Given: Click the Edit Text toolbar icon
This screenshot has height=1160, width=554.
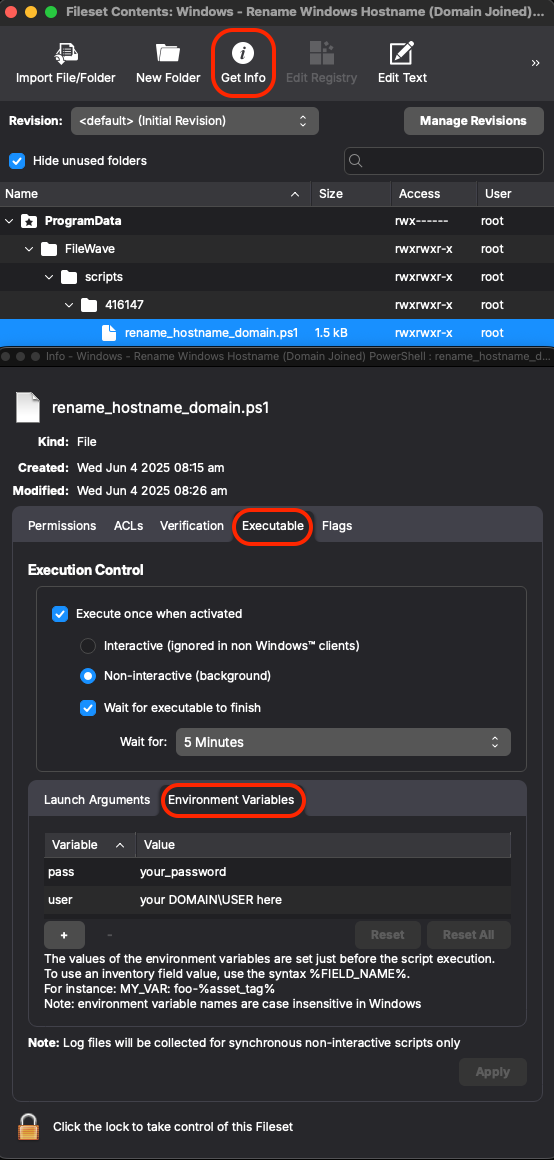Looking at the screenshot, I should [x=402, y=54].
